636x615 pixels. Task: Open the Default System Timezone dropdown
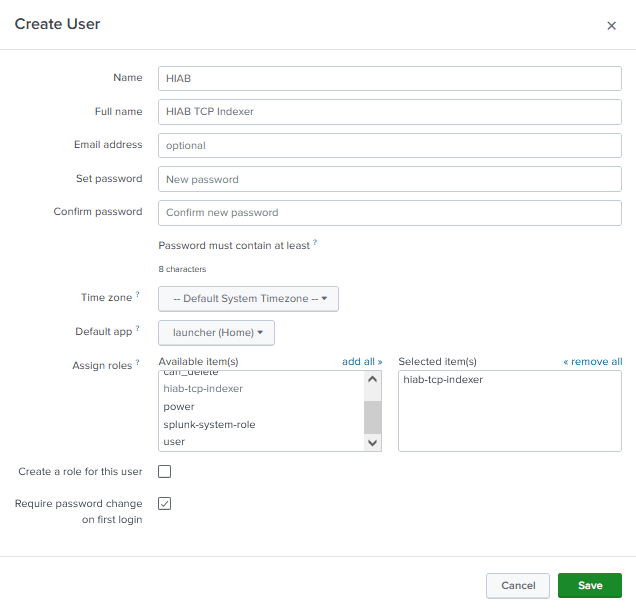pyautogui.click(x=248, y=299)
